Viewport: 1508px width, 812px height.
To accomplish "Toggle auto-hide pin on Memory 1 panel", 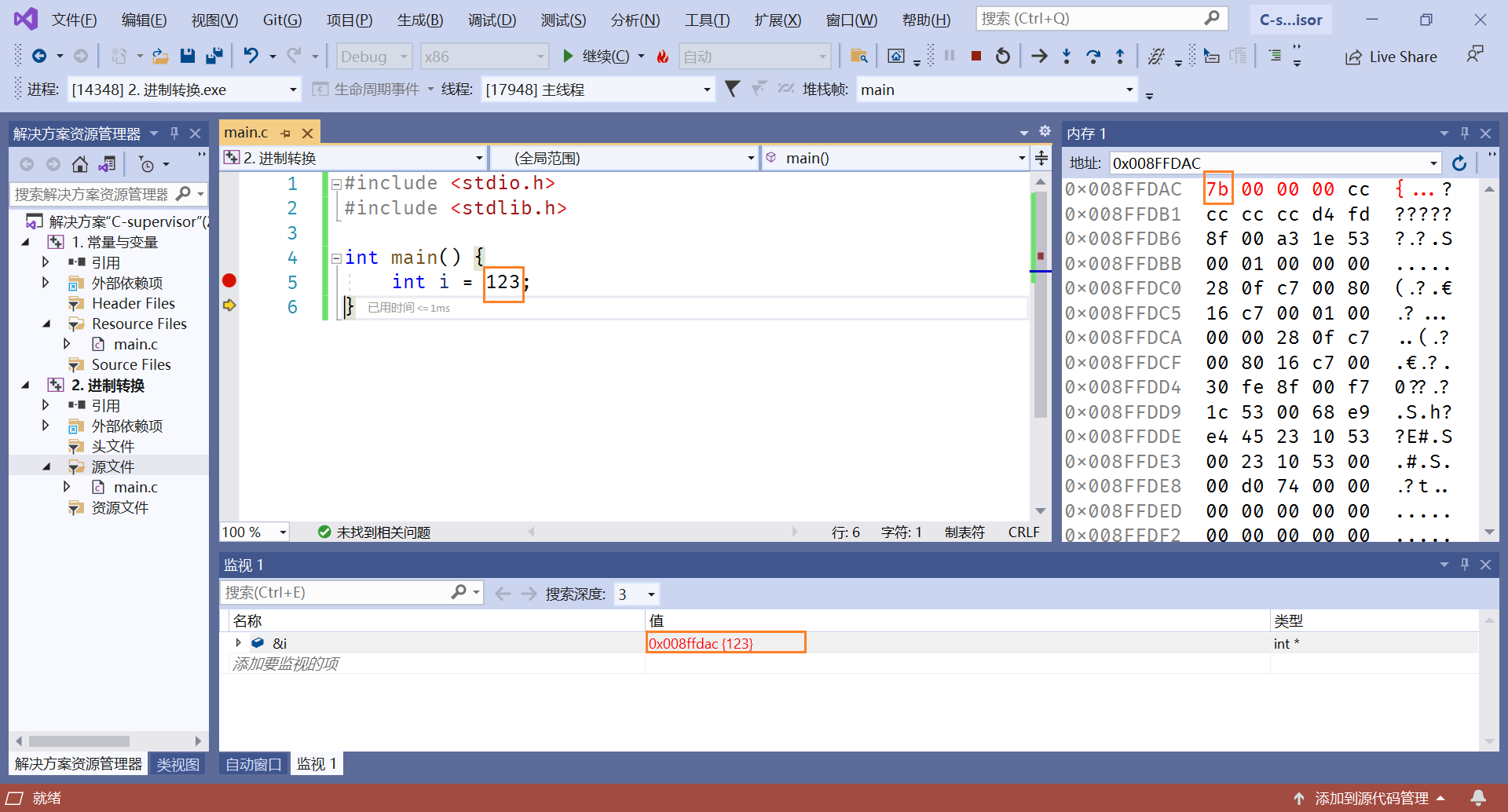I will [x=1465, y=133].
